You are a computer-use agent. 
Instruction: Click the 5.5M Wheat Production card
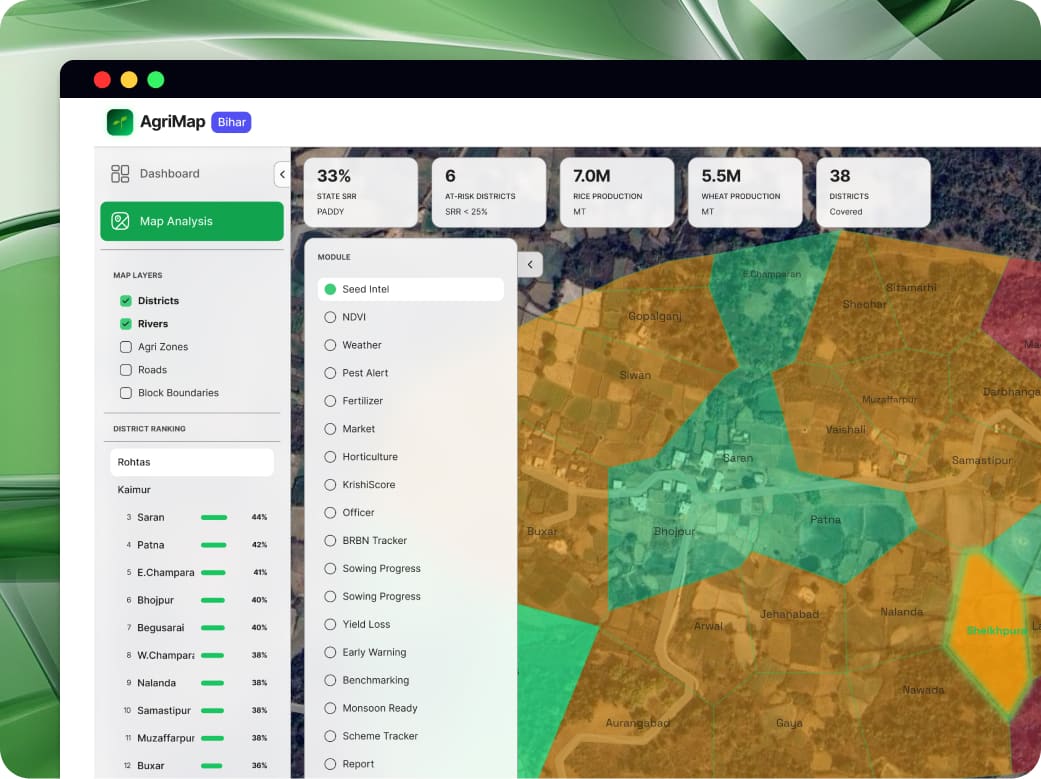[x=745, y=193]
